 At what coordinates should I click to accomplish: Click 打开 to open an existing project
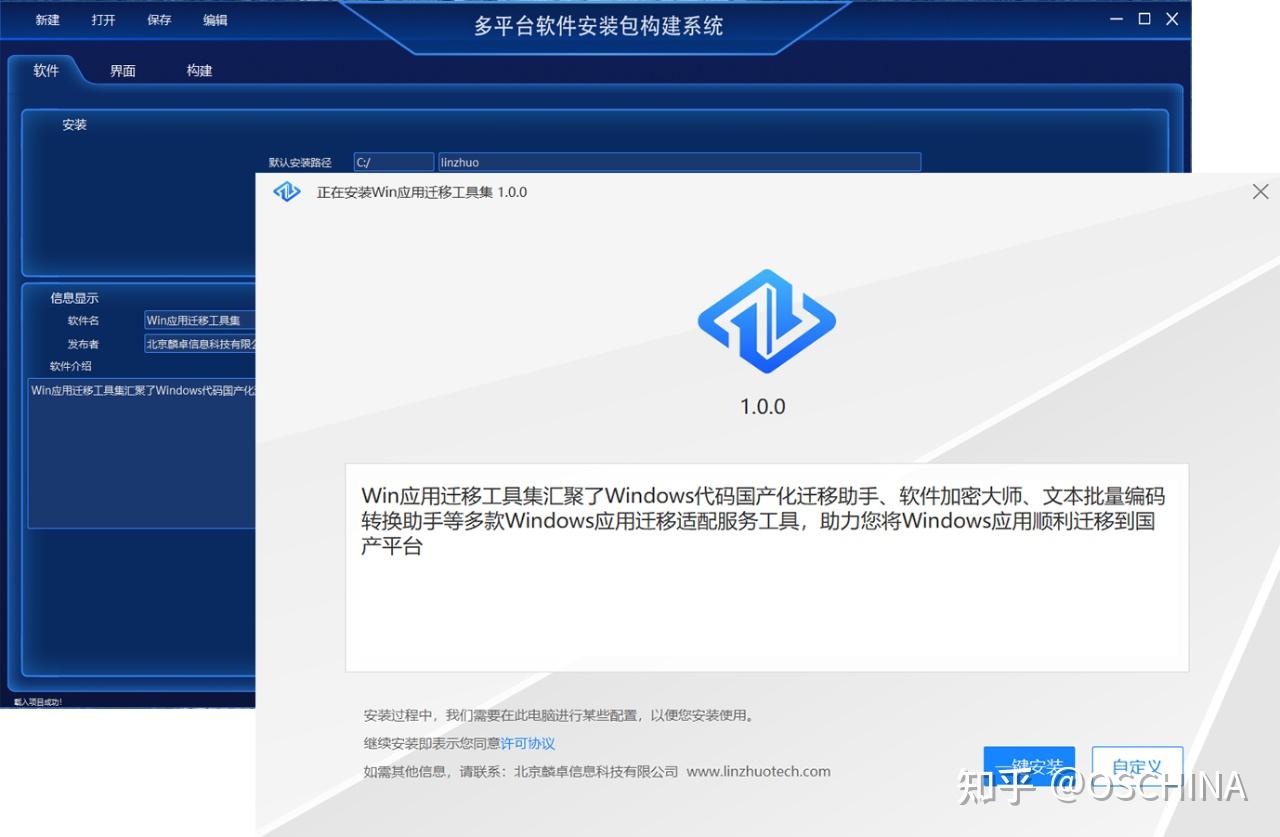pos(102,19)
